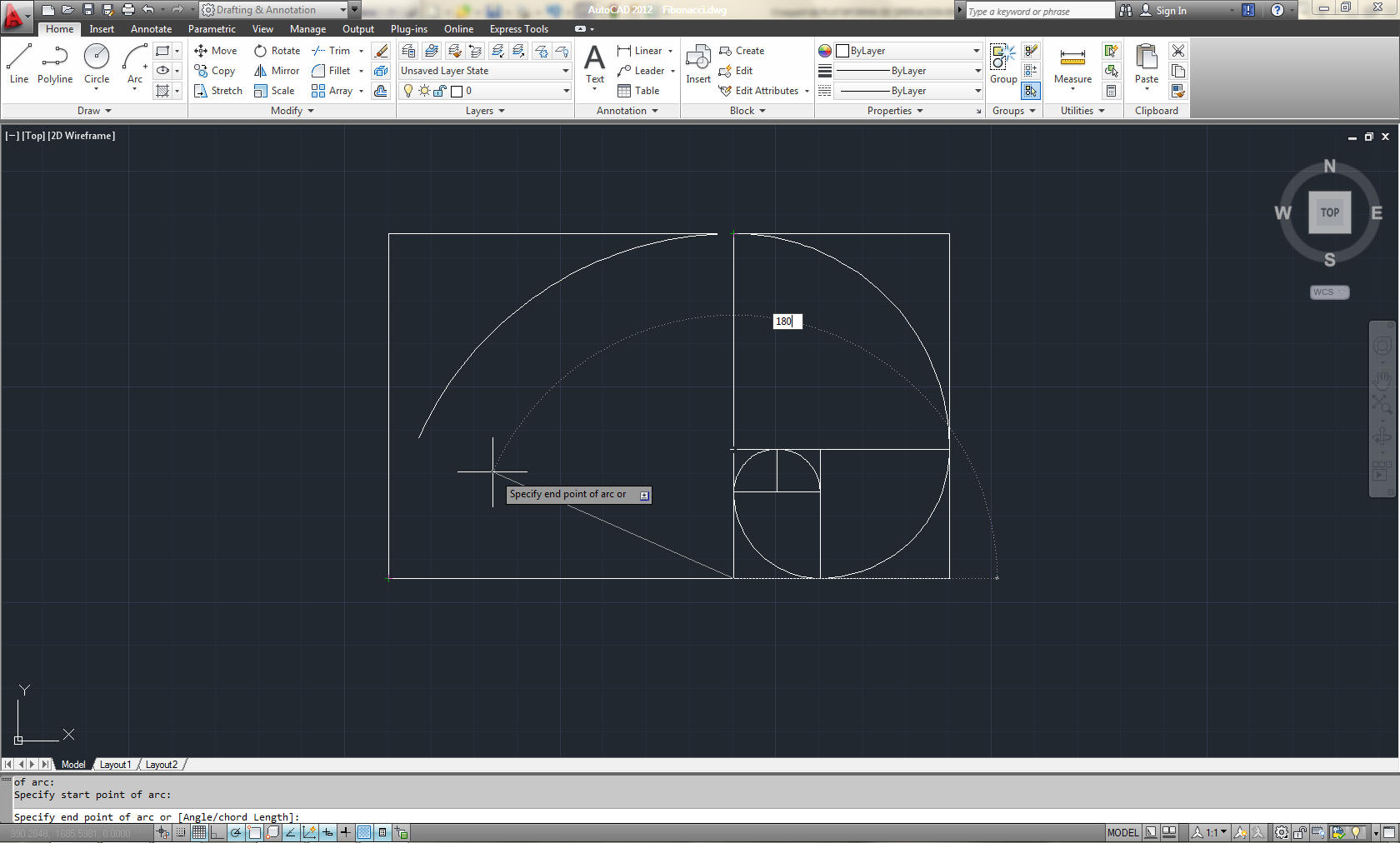1400x843 pixels.
Task: Switch to the Layout1 tab
Action: click(115, 765)
